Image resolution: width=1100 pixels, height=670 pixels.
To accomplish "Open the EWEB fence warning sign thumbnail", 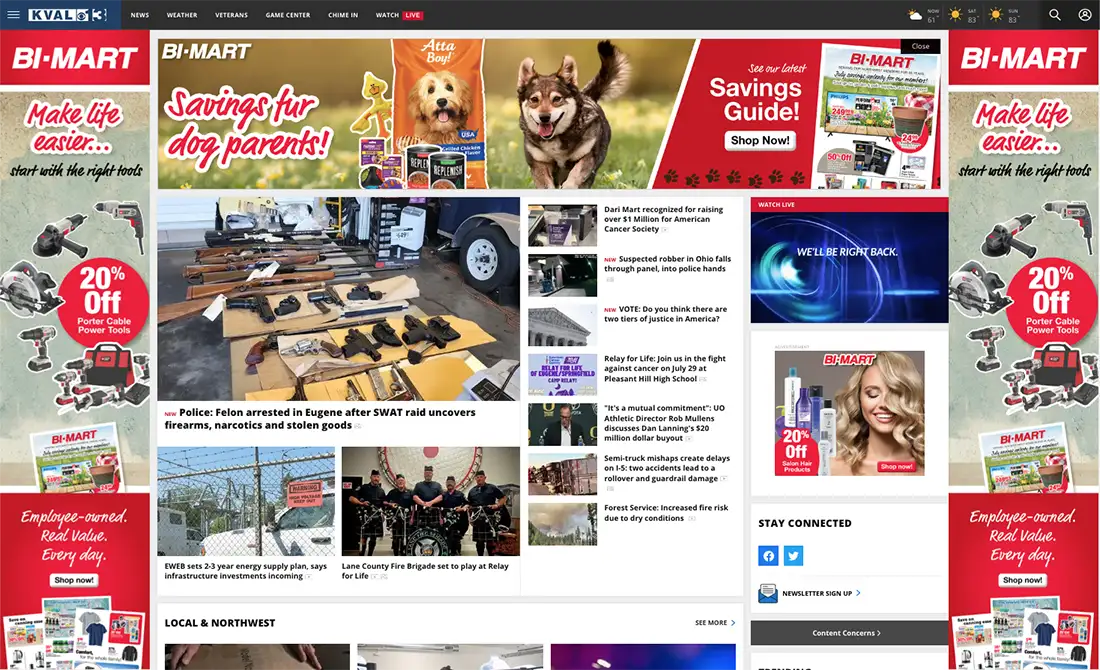I will point(246,501).
